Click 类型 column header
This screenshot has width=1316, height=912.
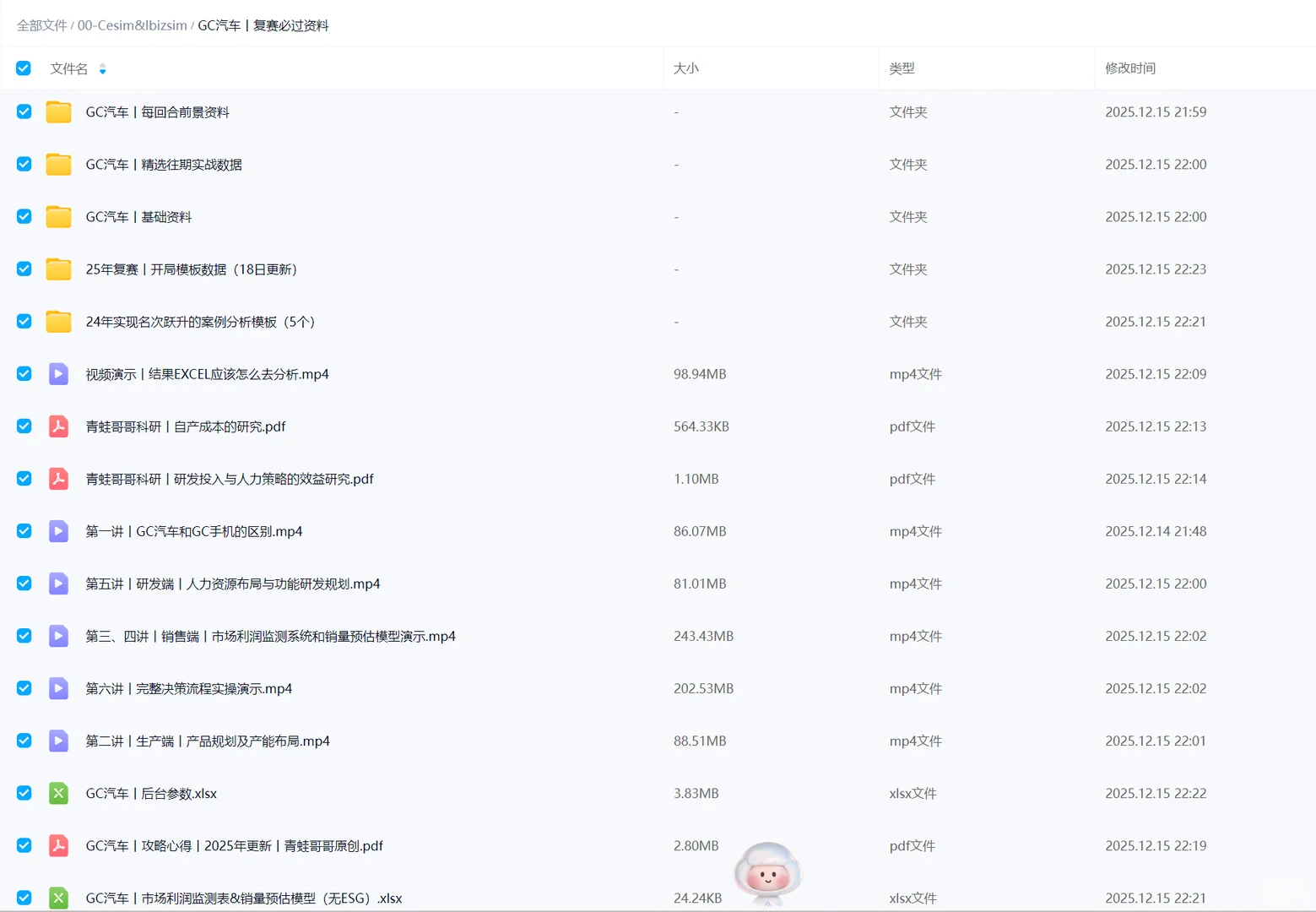[x=902, y=68]
